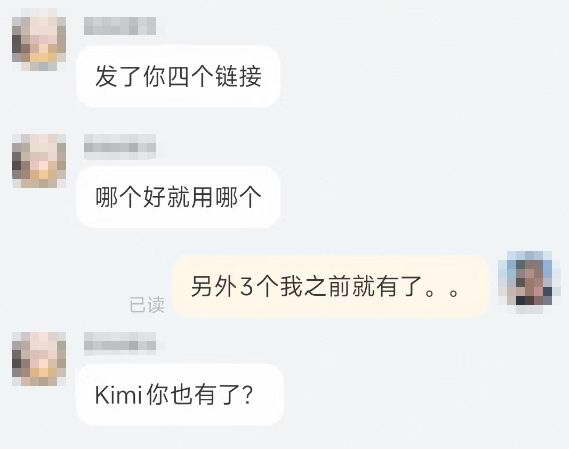Click blurred username above Kimi message
This screenshot has height=449, width=569.
pyautogui.click(x=120, y=343)
